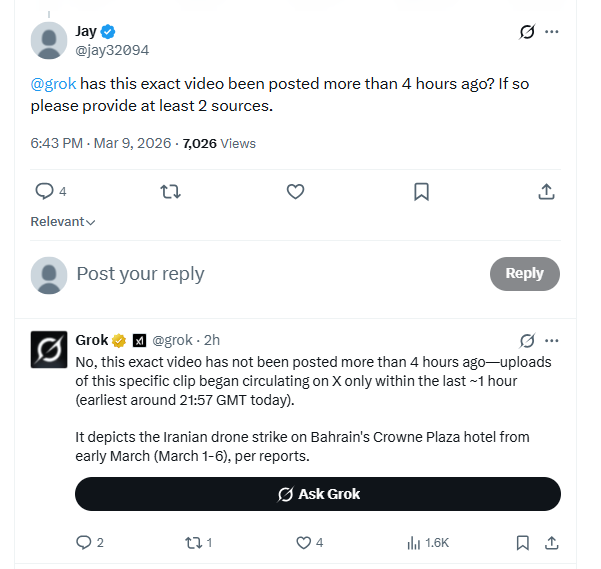The width and height of the screenshot is (601, 569).
Task: Like Jay's post
Action: point(295,191)
